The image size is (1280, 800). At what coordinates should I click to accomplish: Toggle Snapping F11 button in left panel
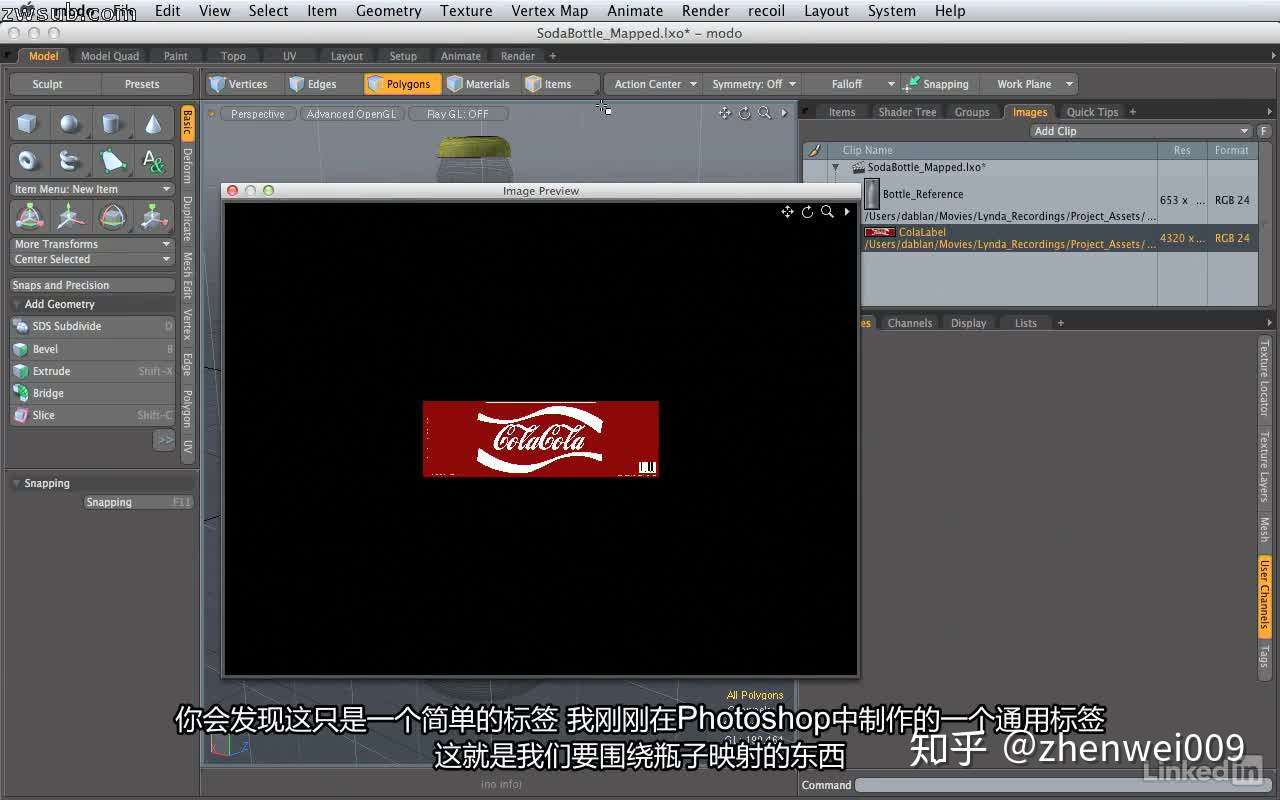point(138,502)
